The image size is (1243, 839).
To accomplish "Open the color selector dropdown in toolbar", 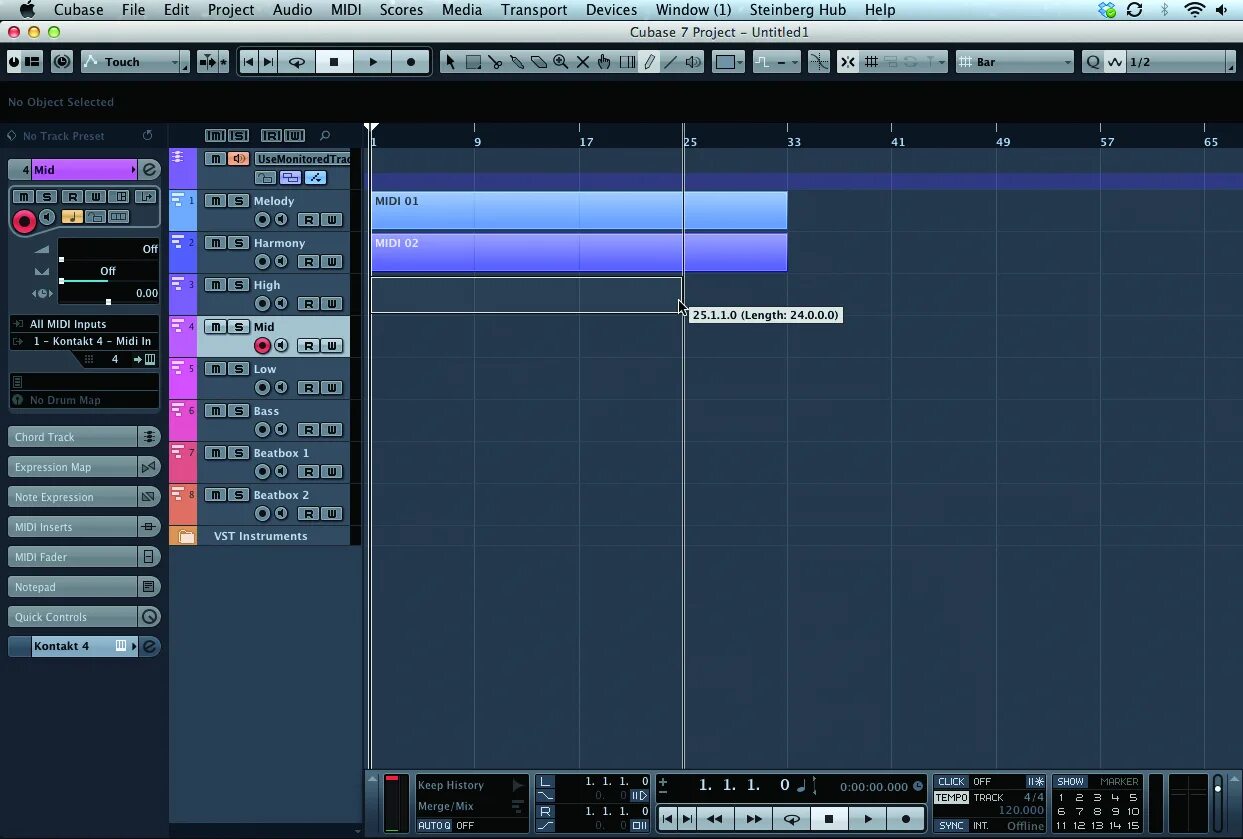I will (729, 62).
